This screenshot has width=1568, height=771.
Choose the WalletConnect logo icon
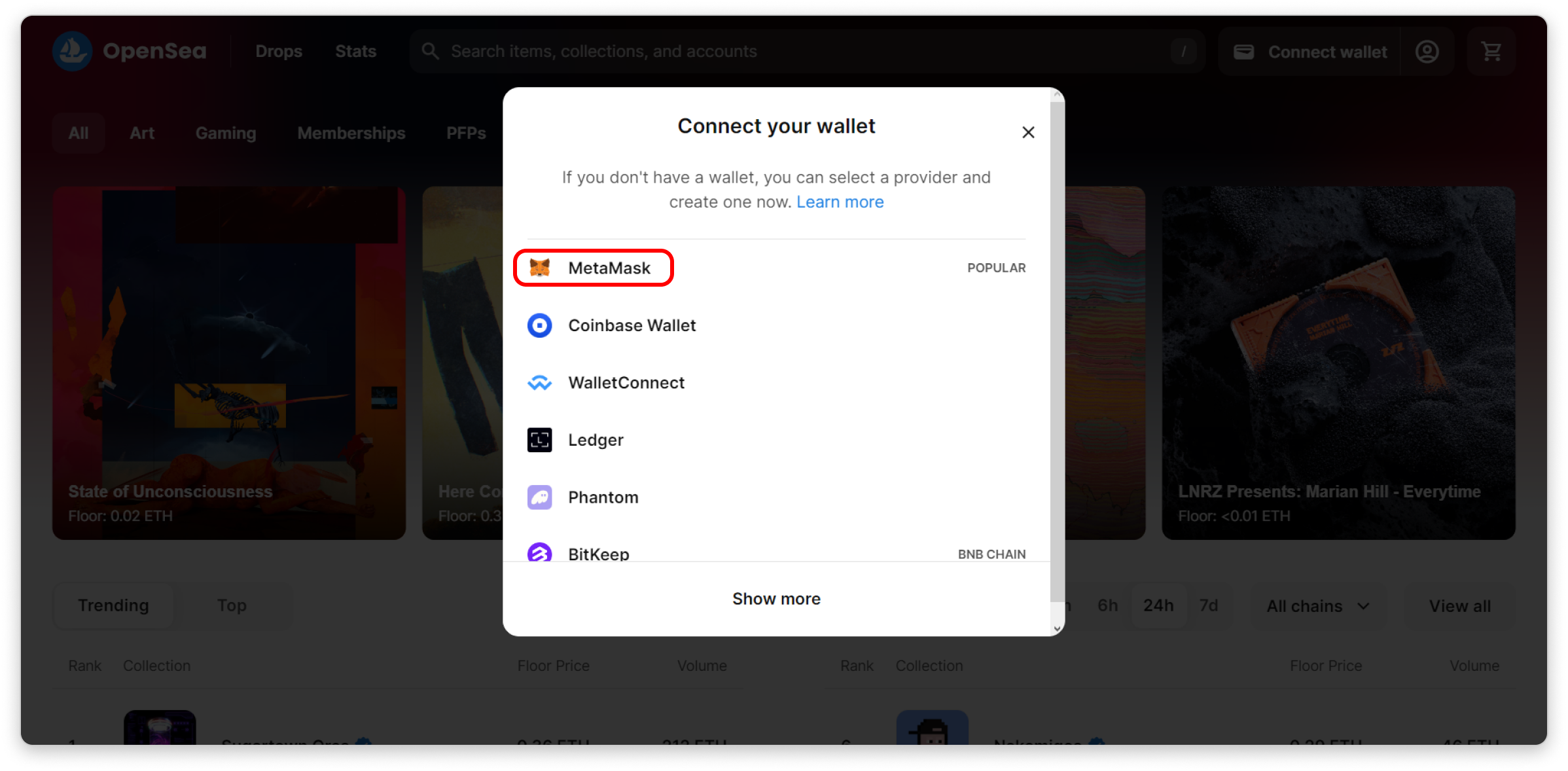[x=540, y=383]
